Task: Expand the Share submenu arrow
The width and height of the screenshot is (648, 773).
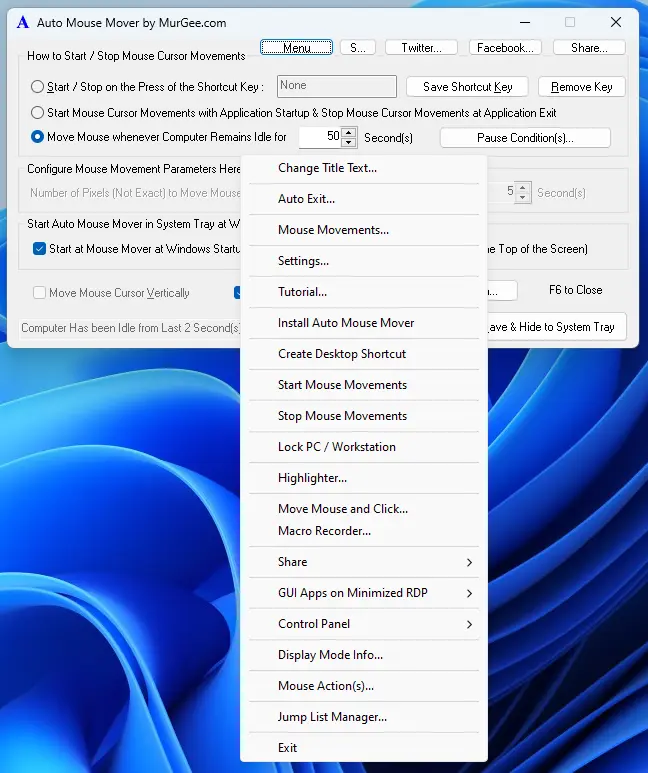Action: tap(469, 562)
